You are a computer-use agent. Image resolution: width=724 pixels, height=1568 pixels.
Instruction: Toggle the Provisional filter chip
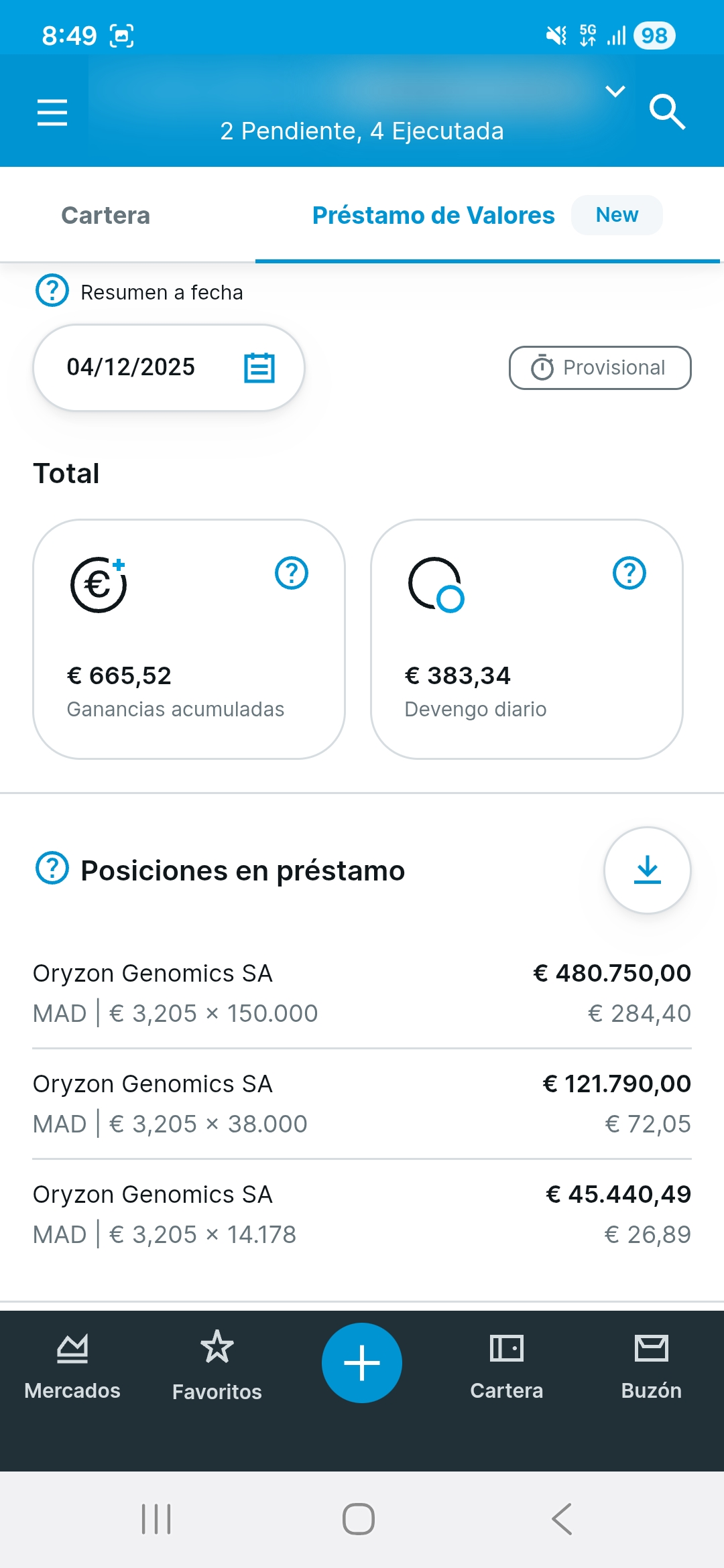(600, 368)
